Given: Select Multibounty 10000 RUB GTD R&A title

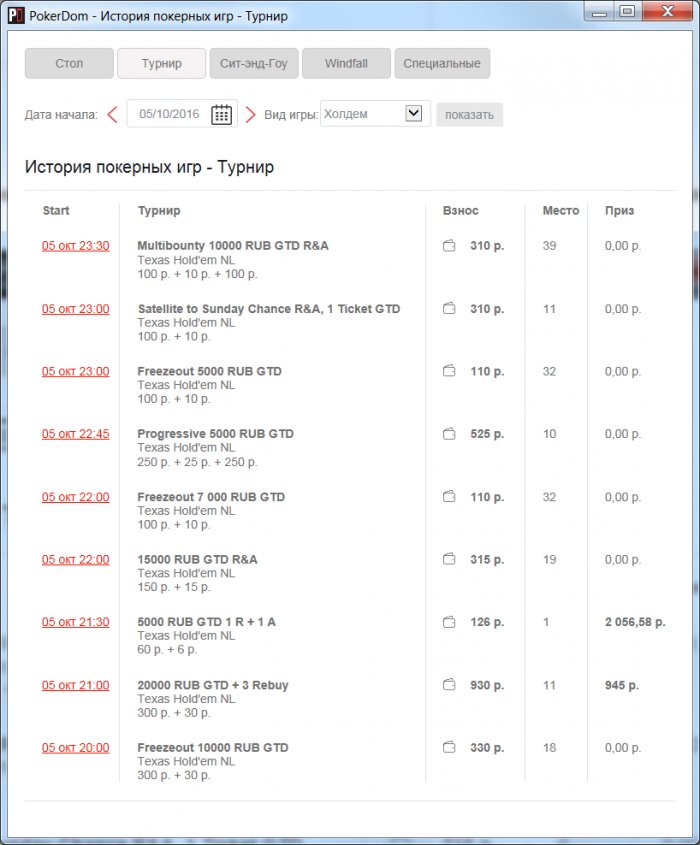Looking at the screenshot, I should [233, 246].
